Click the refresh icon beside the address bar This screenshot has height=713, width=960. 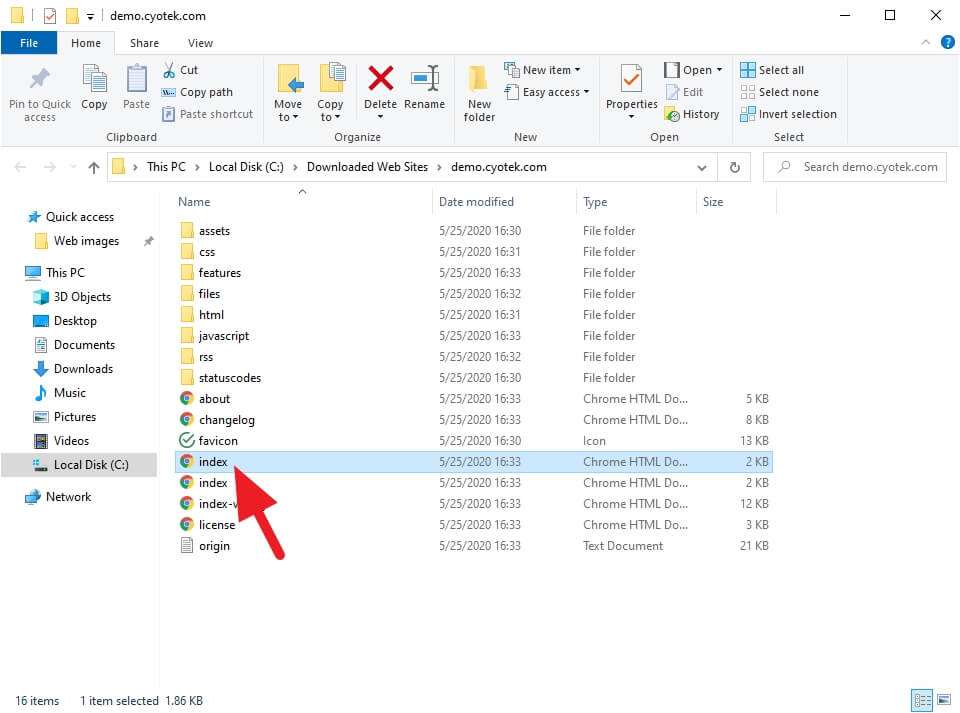pyautogui.click(x=735, y=167)
